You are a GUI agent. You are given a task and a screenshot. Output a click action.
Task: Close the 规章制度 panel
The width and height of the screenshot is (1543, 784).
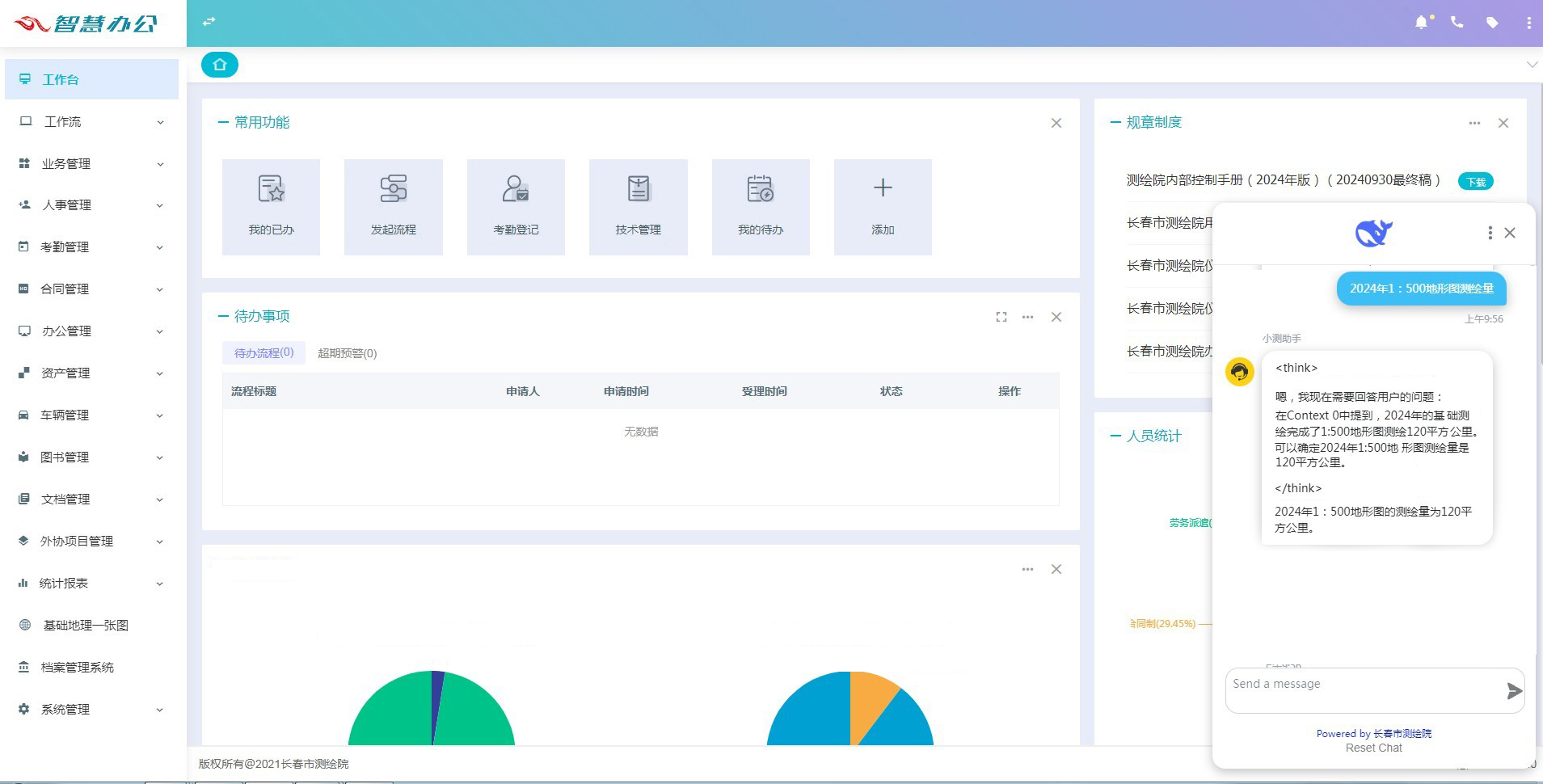coord(1503,123)
